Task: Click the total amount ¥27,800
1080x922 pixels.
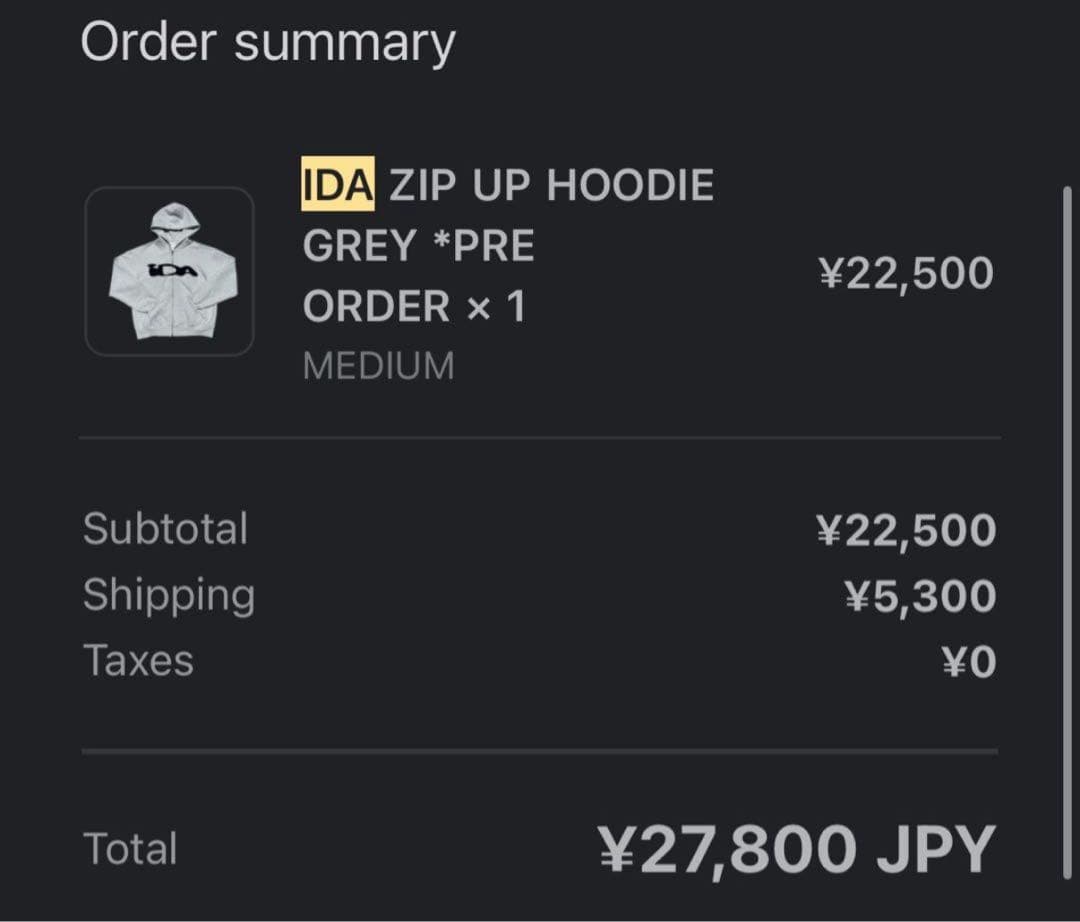Action: click(727, 848)
